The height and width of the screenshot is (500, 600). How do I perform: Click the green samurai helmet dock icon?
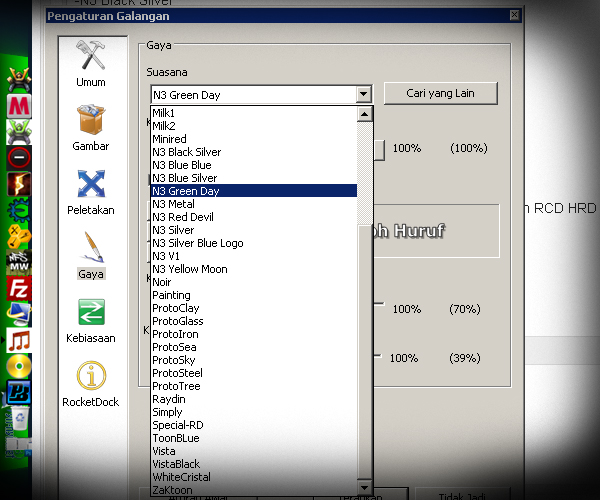pyautogui.click(x=18, y=132)
